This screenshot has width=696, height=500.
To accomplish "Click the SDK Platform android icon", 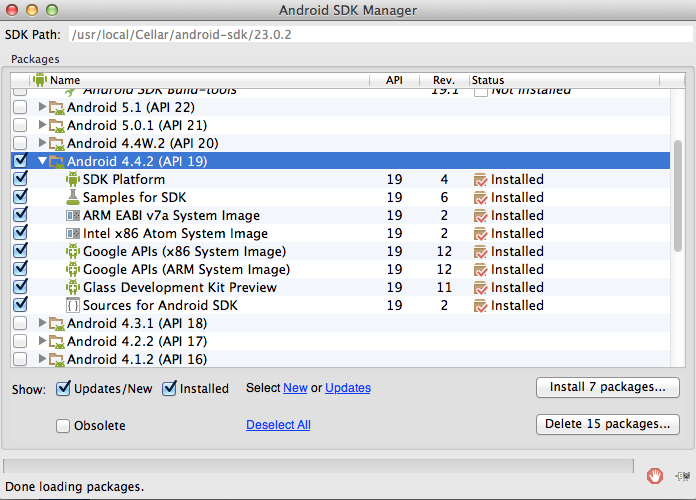I will click(x=73, y=179).
